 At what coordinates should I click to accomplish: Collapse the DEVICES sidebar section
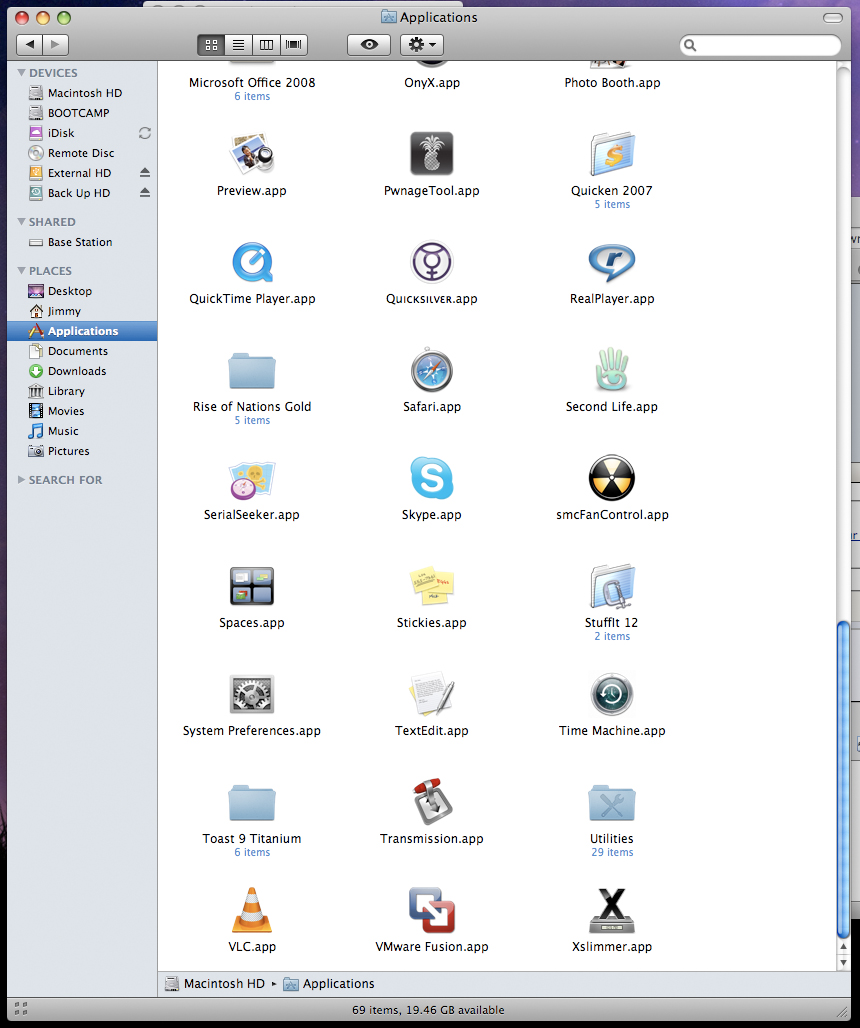22,73
